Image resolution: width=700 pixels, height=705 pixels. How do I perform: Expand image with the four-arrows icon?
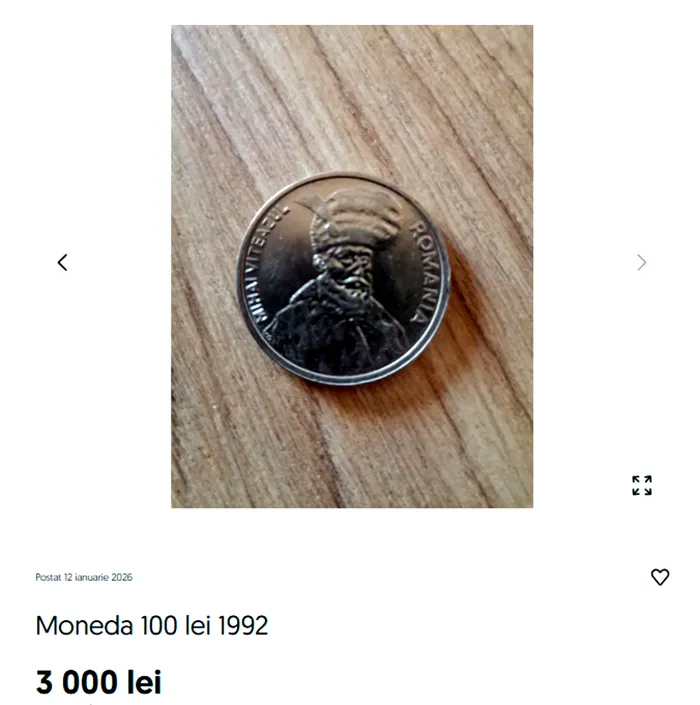coord(642,486)
